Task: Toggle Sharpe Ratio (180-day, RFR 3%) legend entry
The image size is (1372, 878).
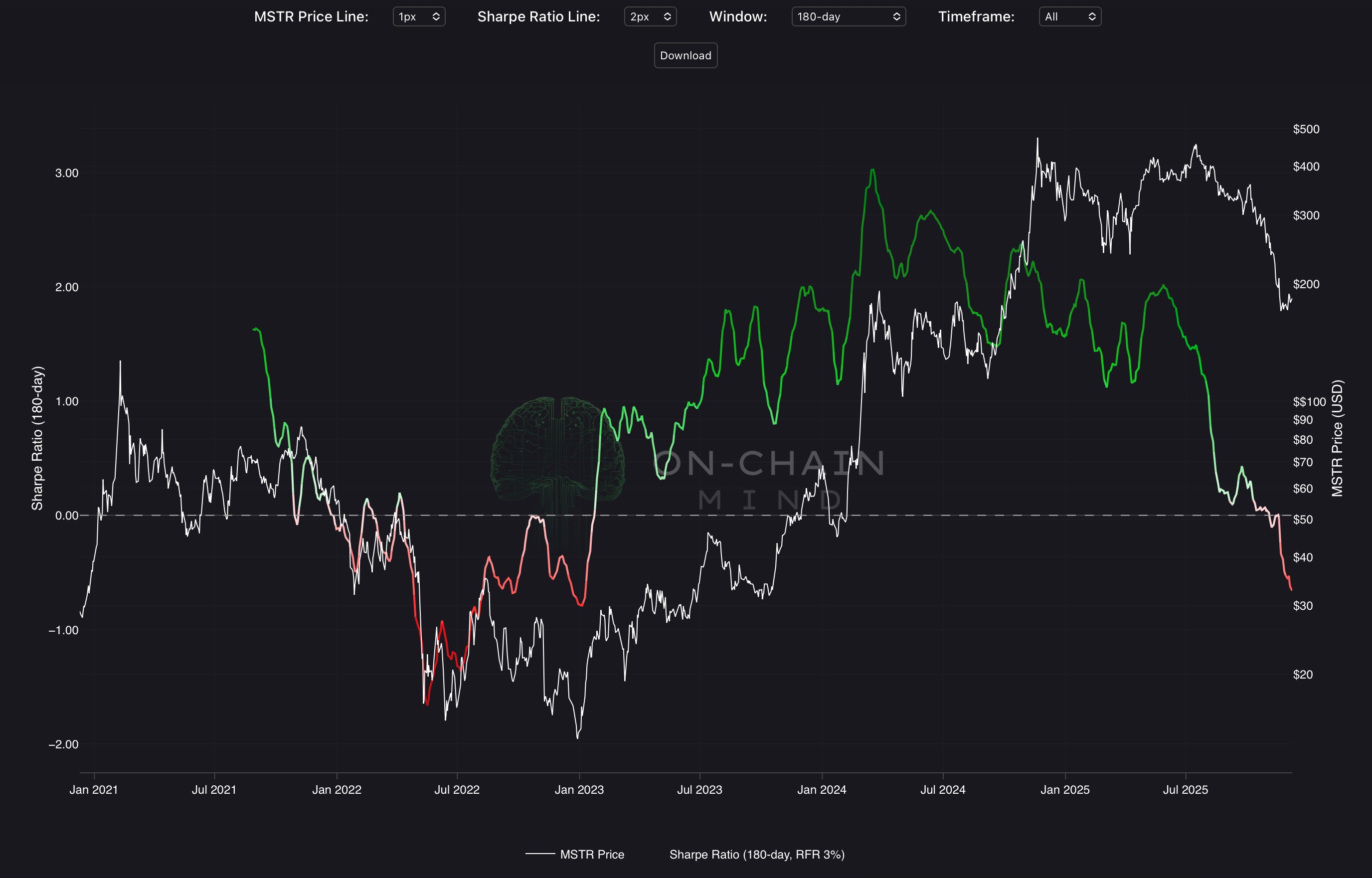Action: [756, 854]
